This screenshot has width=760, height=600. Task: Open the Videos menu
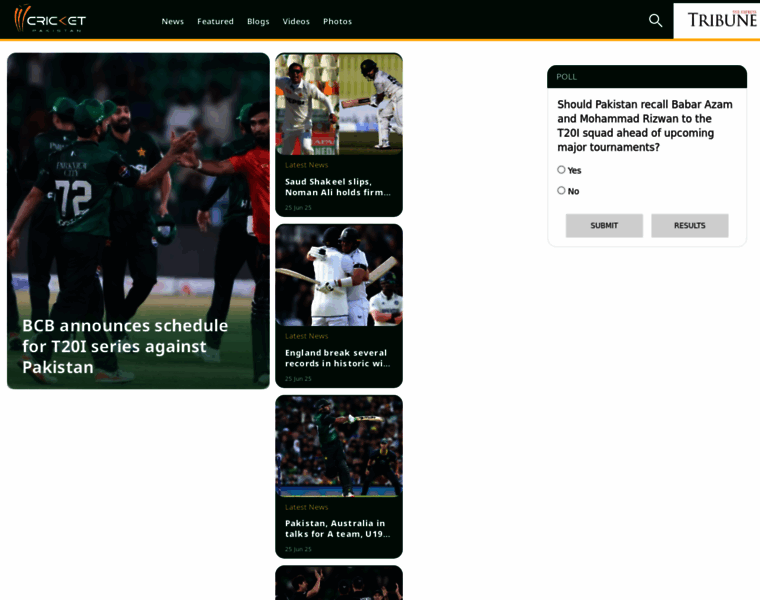pyautogui.click(x=296, y=21)
